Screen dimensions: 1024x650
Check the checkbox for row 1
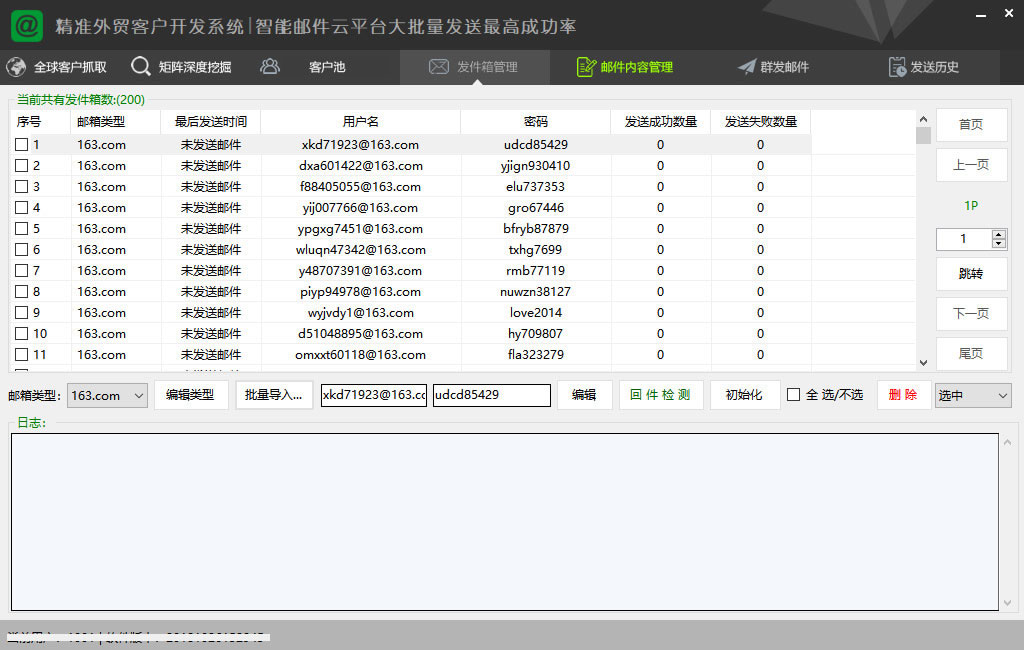click(x=22, y=145)
